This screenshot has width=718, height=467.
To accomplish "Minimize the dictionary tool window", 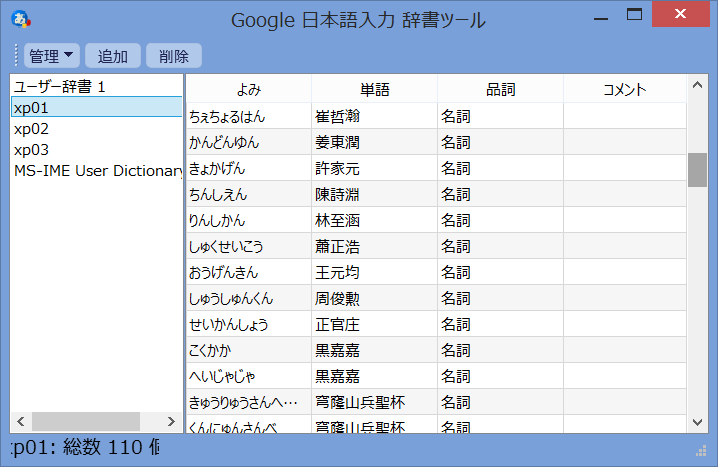I will 601,18.
